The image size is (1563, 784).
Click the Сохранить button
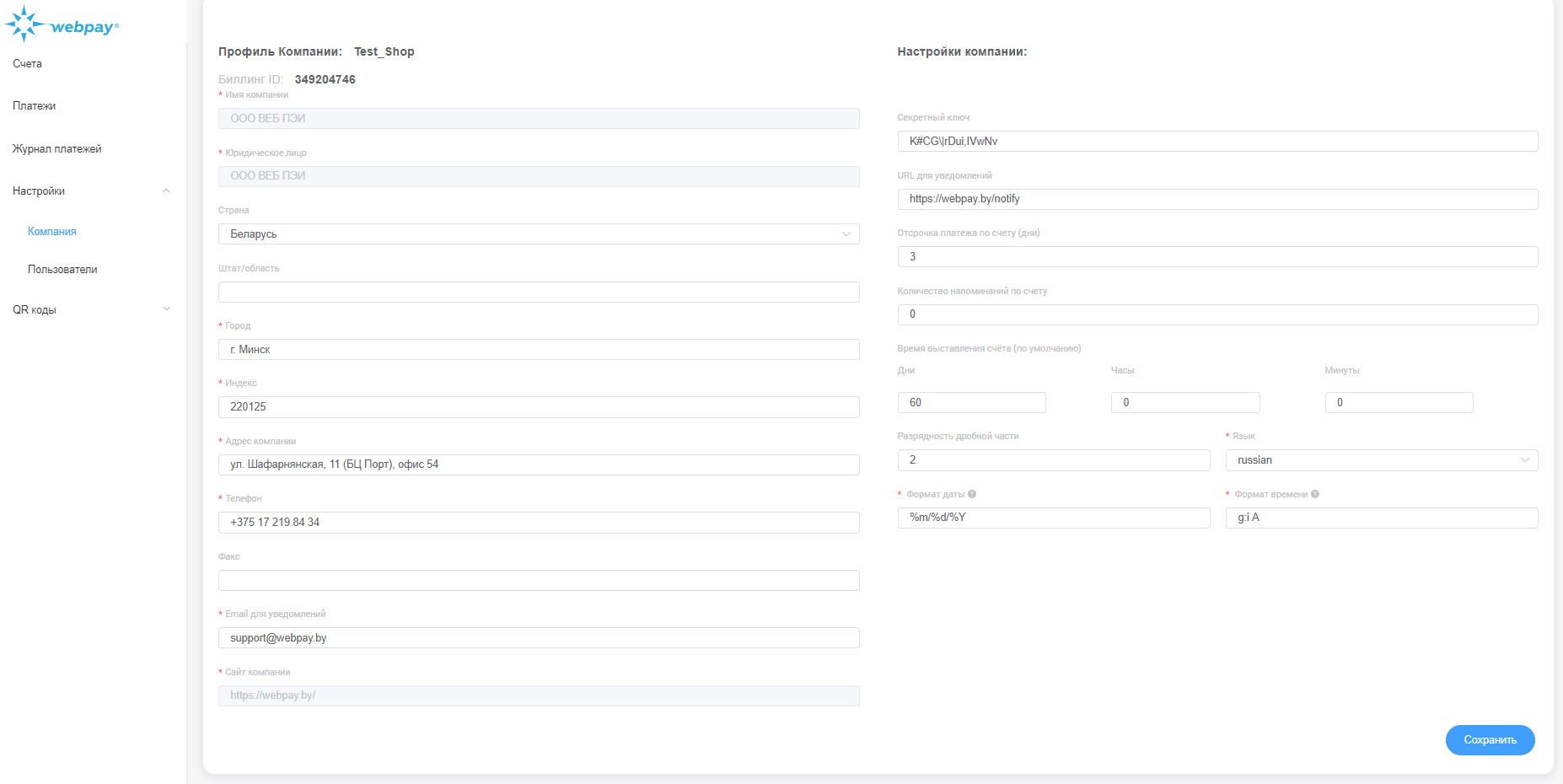coord(1490,740)
